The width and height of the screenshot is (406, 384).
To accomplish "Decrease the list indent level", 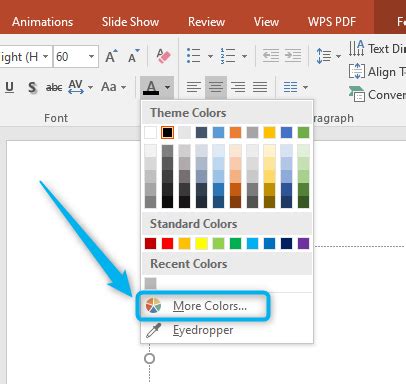I will click(x=271, y=56).
